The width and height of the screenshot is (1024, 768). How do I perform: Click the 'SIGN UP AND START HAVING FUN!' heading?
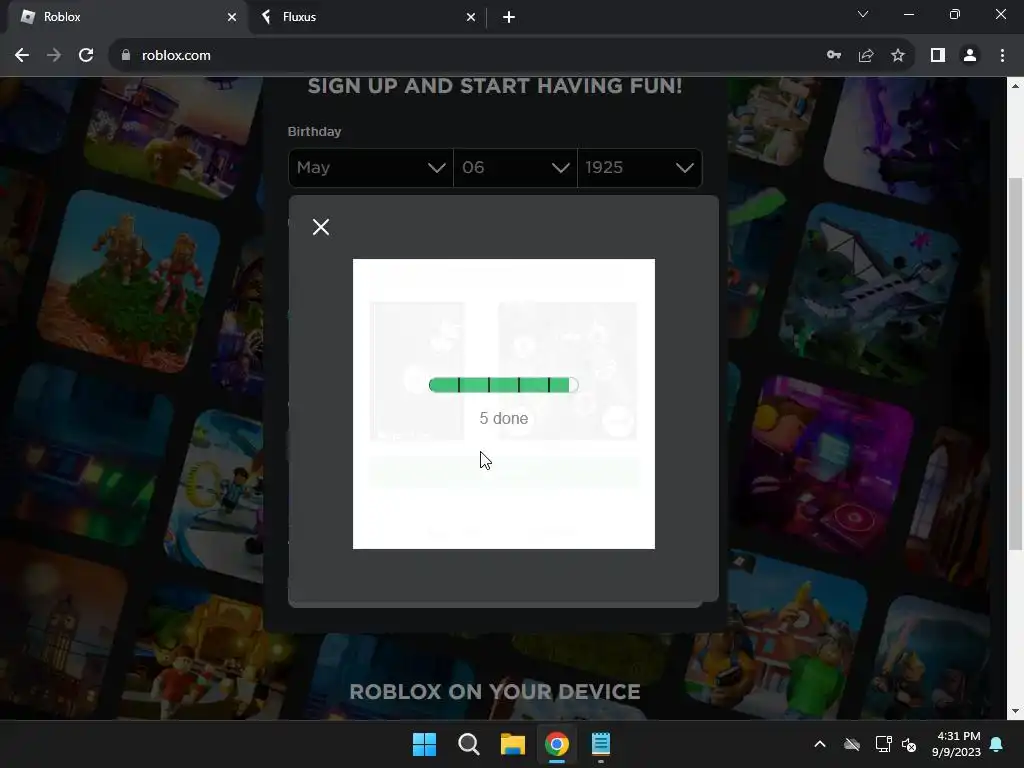coord(495,86)
